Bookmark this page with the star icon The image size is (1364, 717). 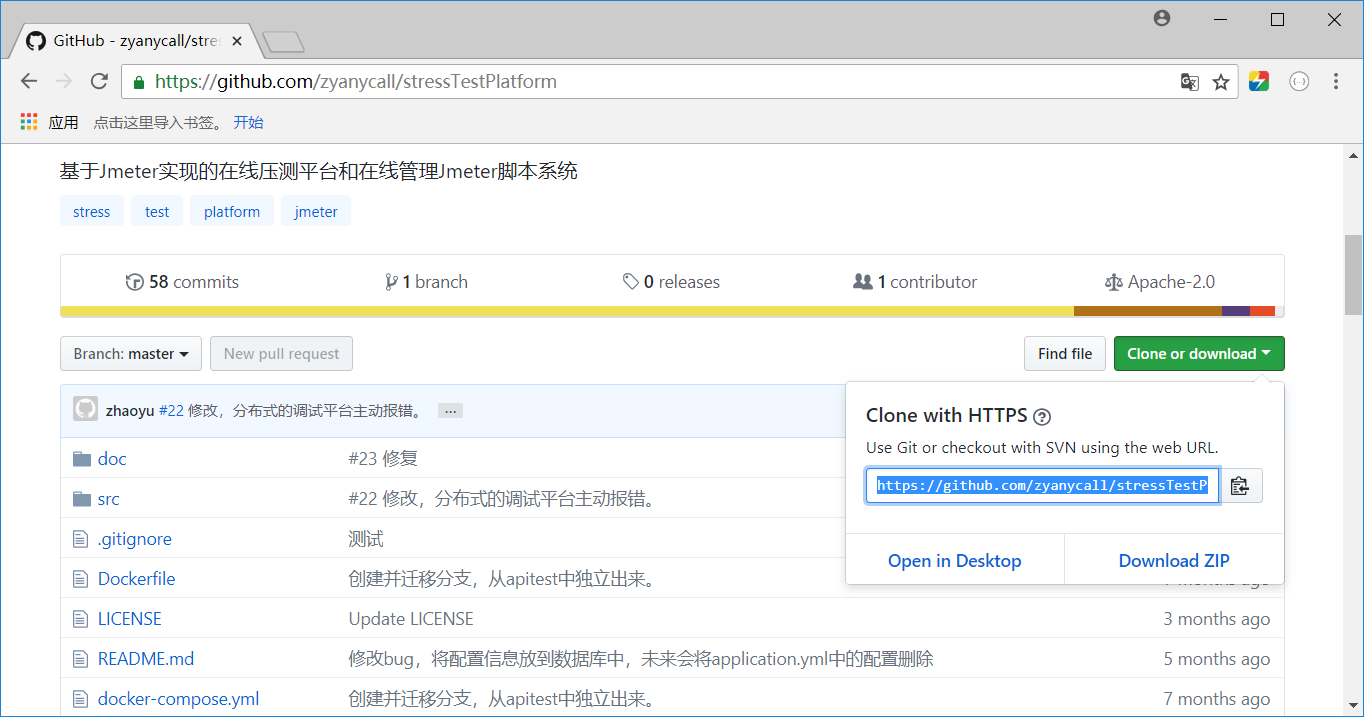1221,82
